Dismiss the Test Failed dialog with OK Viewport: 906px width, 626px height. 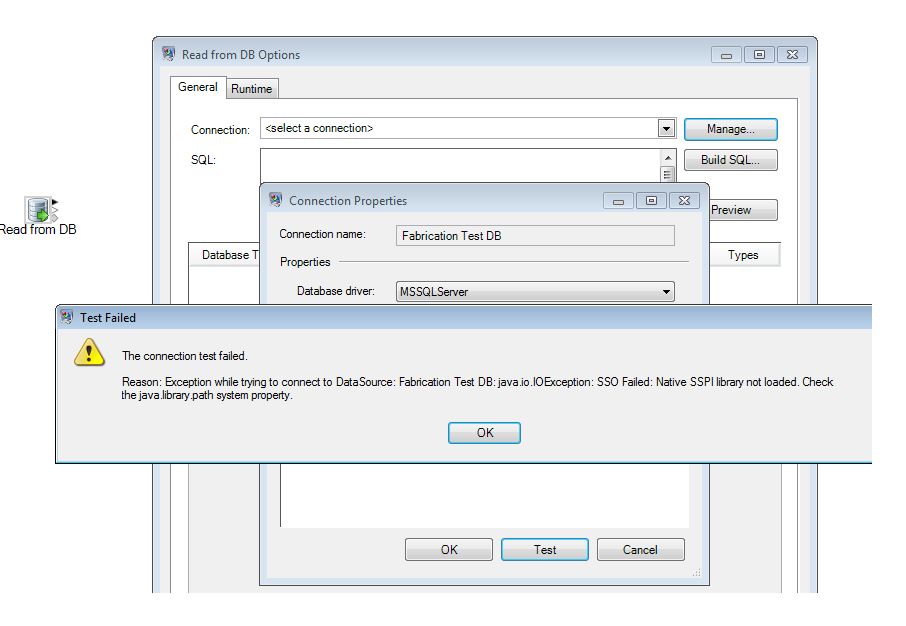click(x=484, y=433)
